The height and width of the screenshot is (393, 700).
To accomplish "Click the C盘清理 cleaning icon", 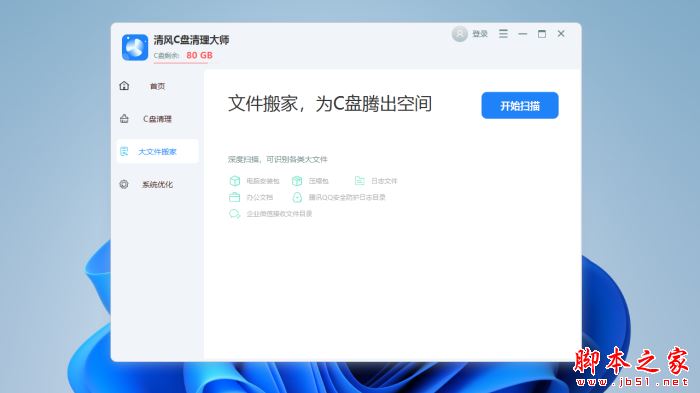I will (124, 118).
